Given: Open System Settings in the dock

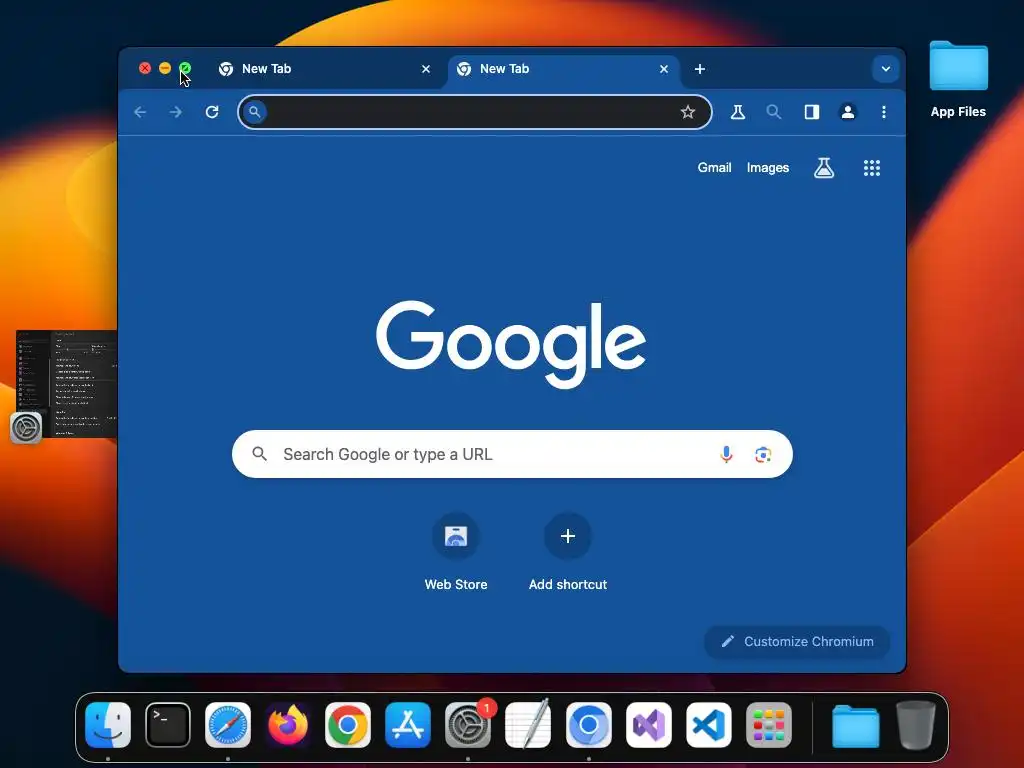Looking at the screenshot, I should point(468,725).
